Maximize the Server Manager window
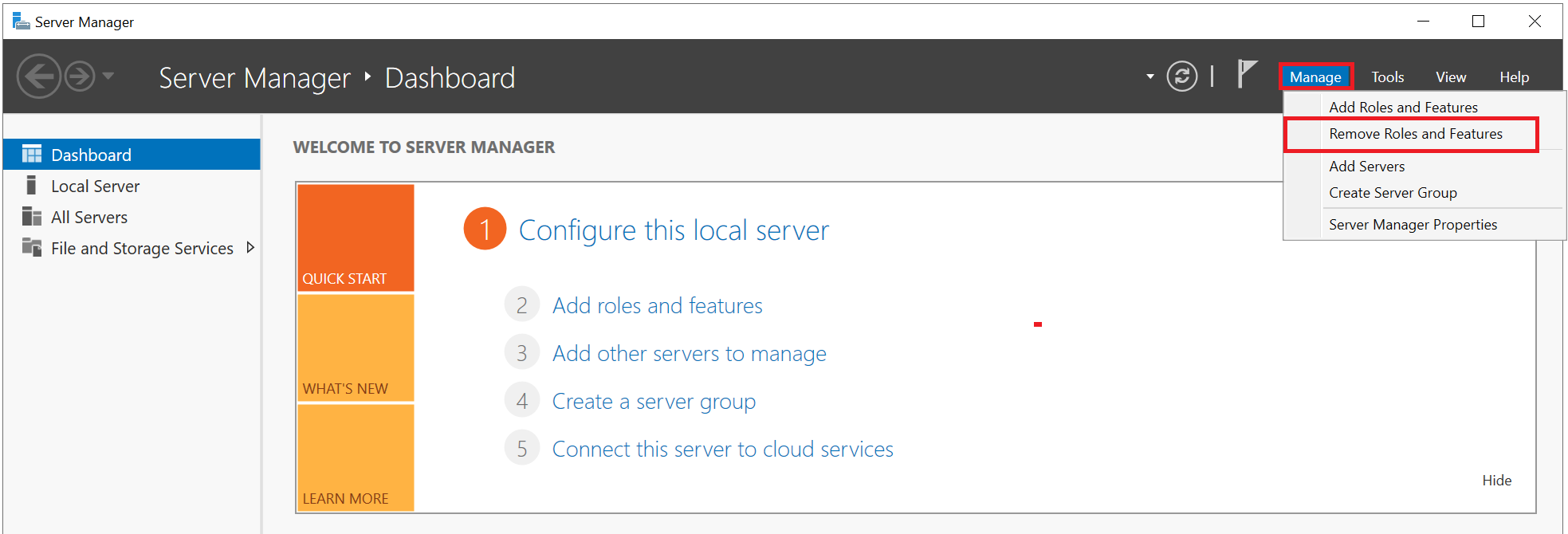 (x=1478, y=22)
